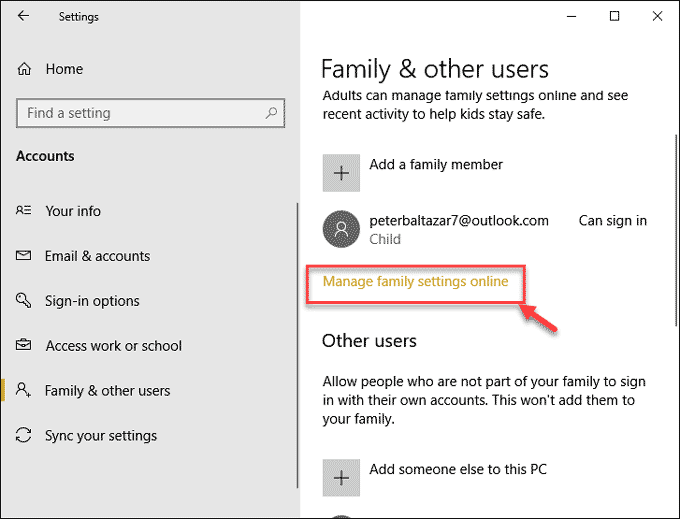Viewport: 680px width, 519px height.
Task: Open Access work or school
Action: pos(114,346)
